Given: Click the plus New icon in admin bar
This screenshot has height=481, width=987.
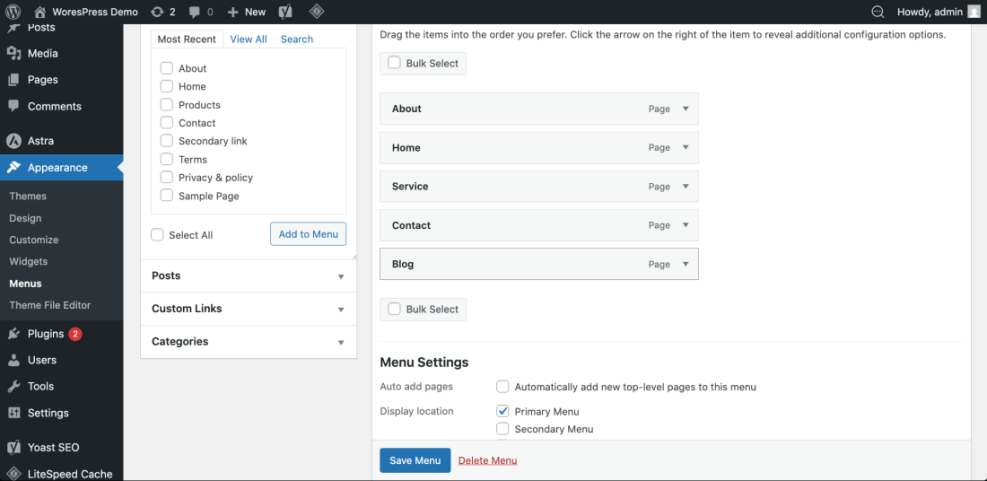Looking at the screenshot, I should pyautogui.click(x=234, y=12).
